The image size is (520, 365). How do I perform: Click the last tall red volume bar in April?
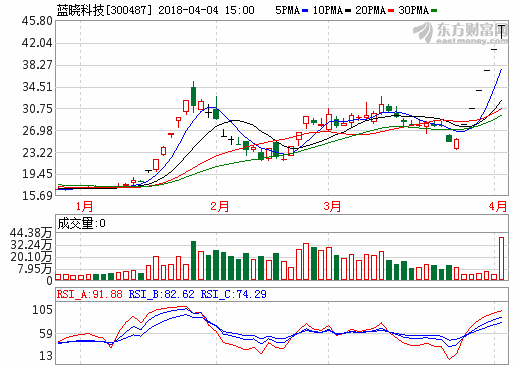(x=501, y=258)
